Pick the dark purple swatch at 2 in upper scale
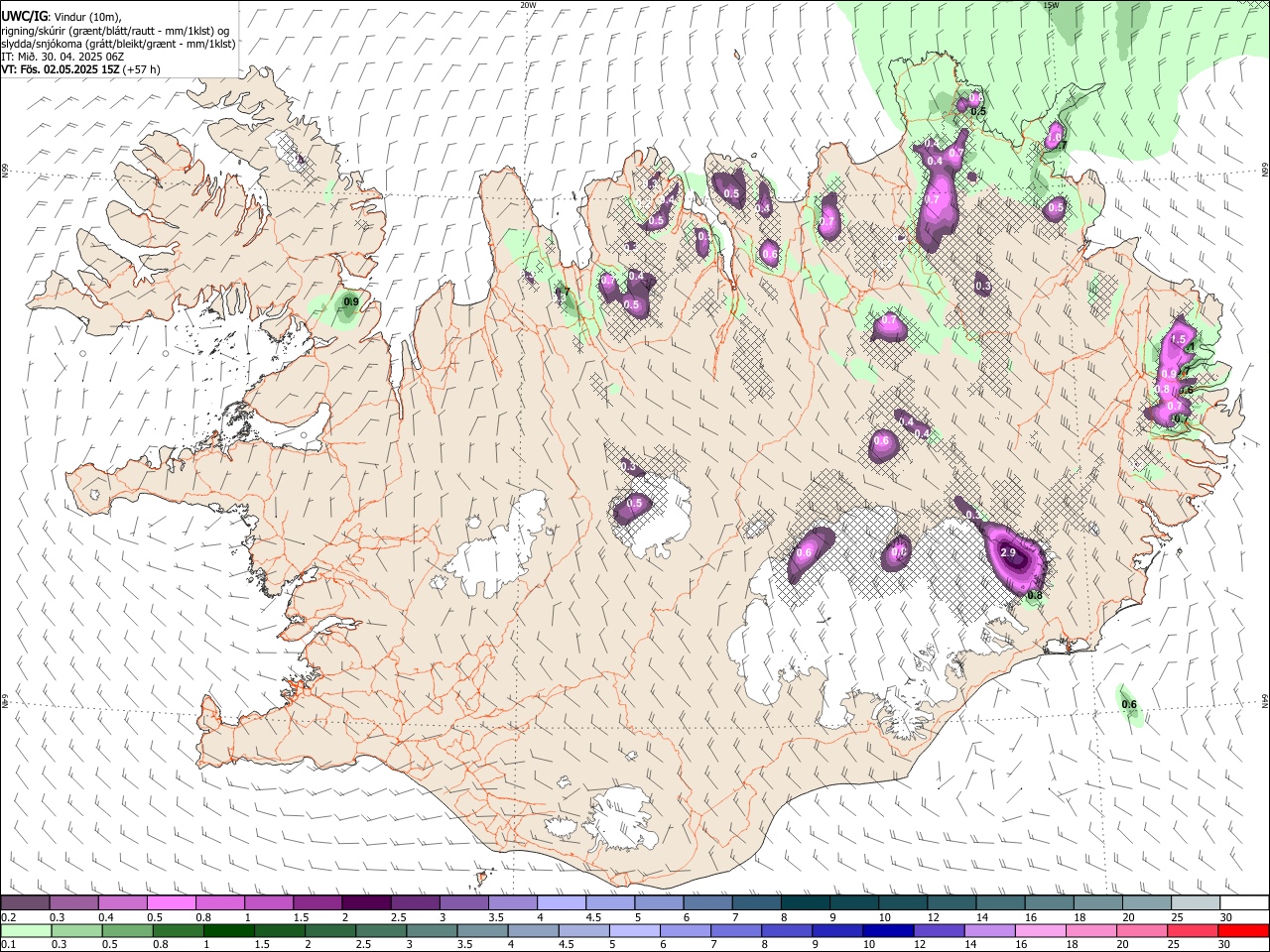 tap(365, 903)
